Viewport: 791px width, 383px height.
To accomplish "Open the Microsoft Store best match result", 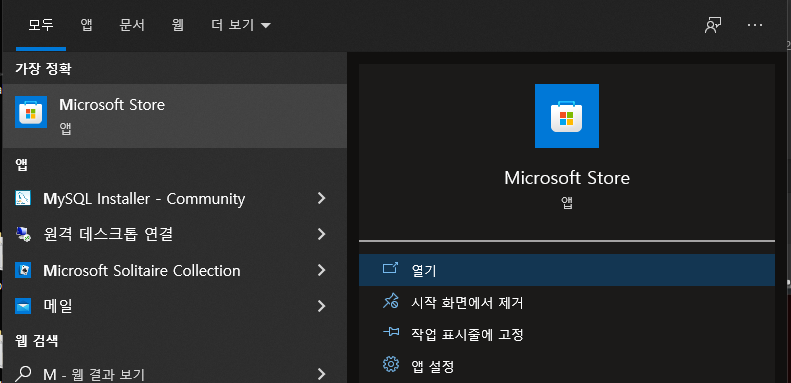I will 175,116.
